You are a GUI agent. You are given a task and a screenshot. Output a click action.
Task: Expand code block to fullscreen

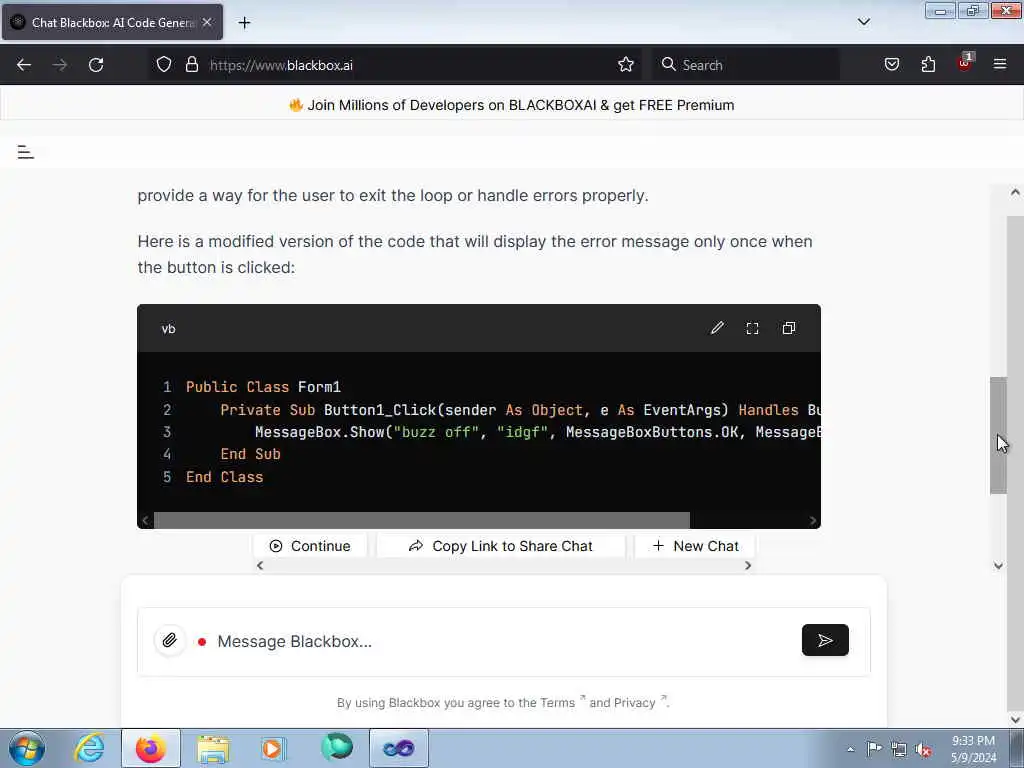[x=752, y=328]
